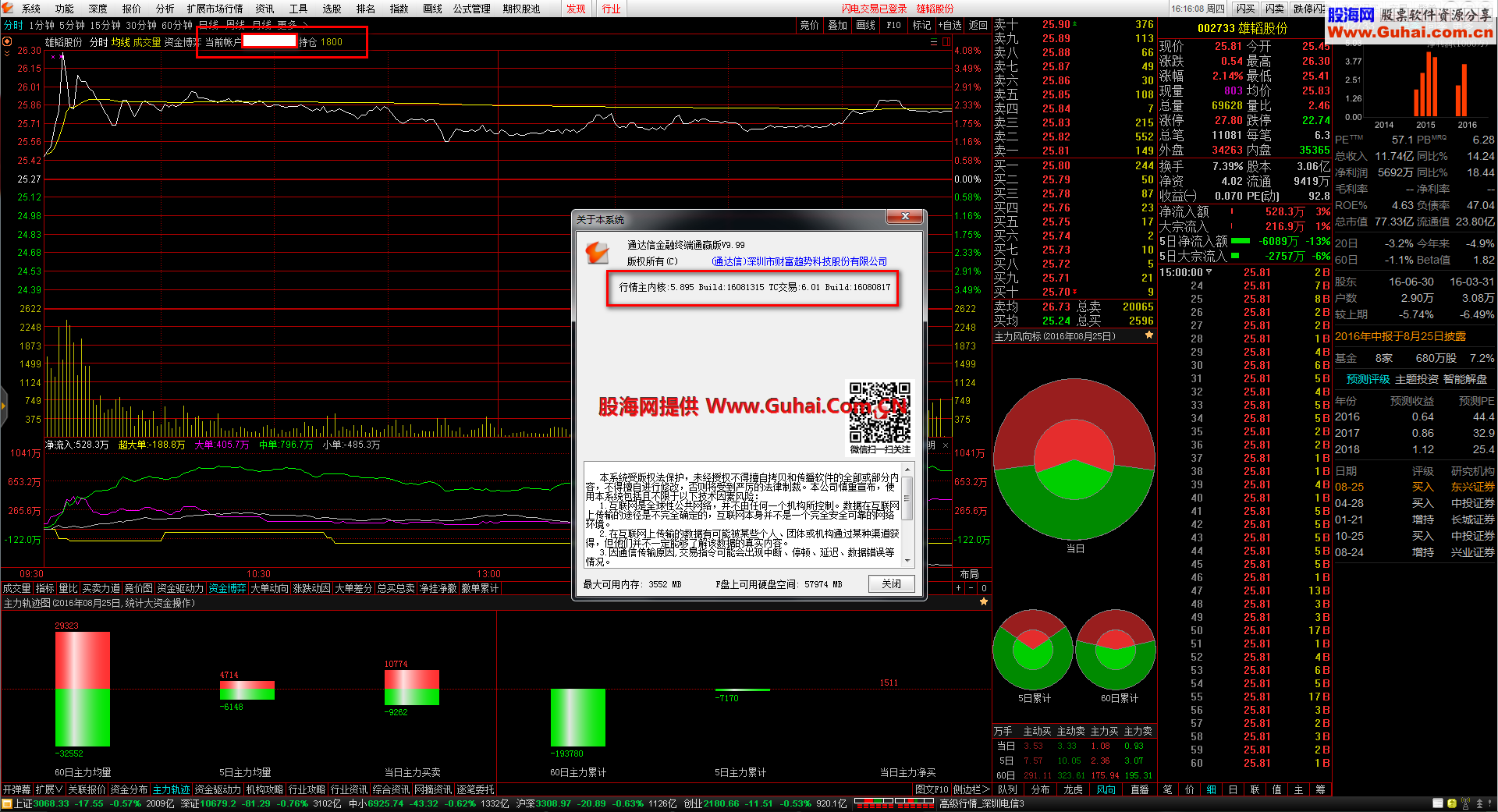This screenshot has height=812, width=1498.
Task: Toggle the 筹 chip distribution button
Action: [1321, 789]
